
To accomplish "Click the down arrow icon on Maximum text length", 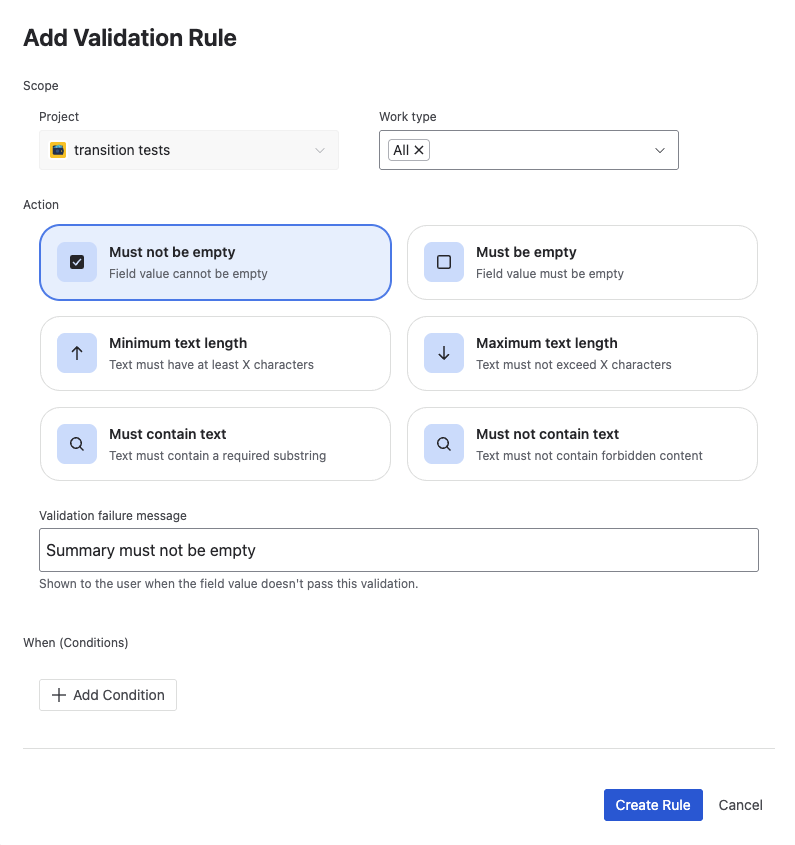I will tap(444, 353).
